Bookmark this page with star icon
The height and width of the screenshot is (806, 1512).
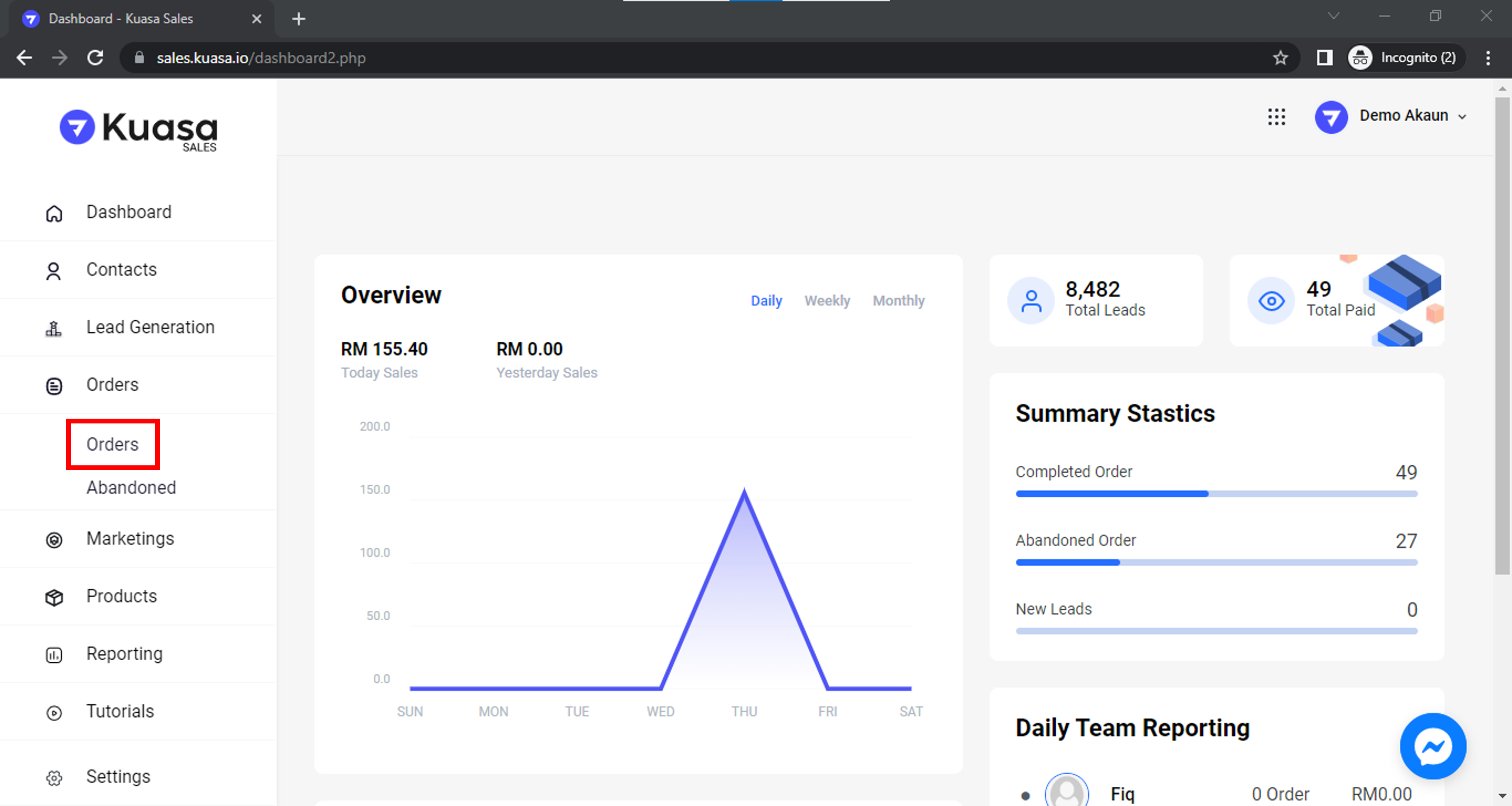pyautogui.click(x=1280, y=57)
